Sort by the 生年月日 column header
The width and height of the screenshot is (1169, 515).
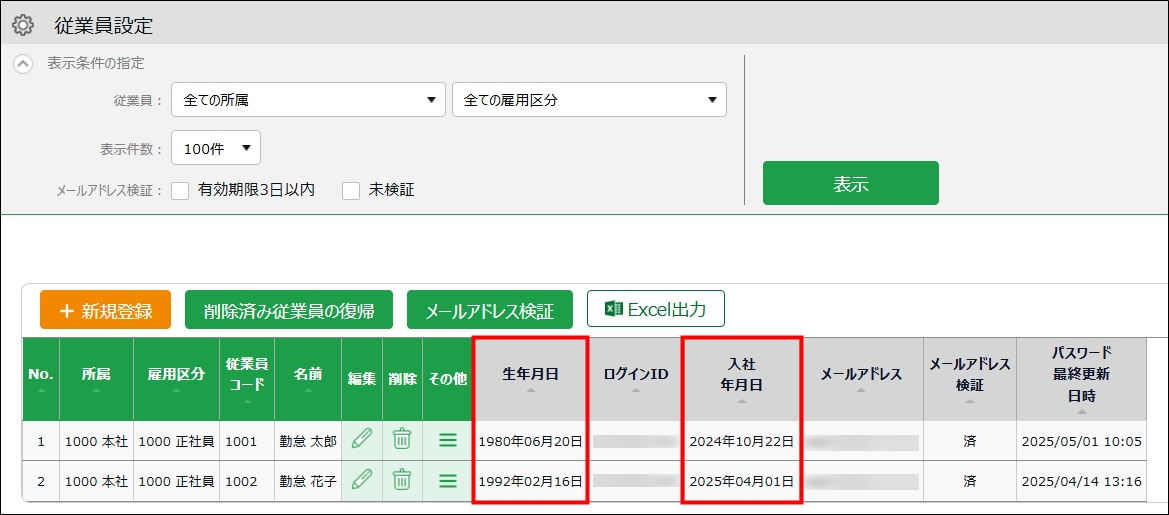pyautogui.click(x=530, y=379)
